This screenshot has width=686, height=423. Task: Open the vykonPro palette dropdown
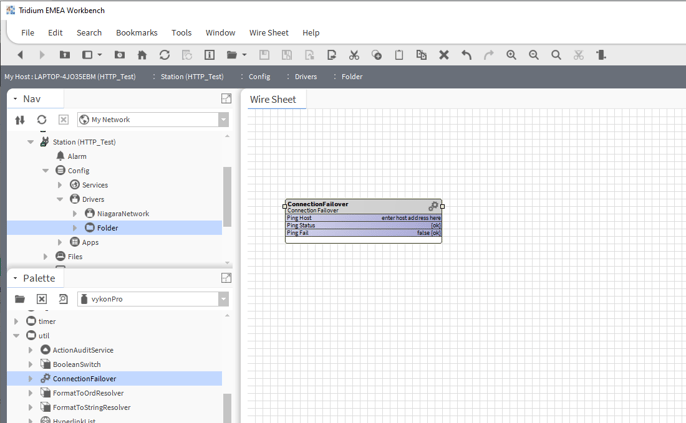[223, 299]
